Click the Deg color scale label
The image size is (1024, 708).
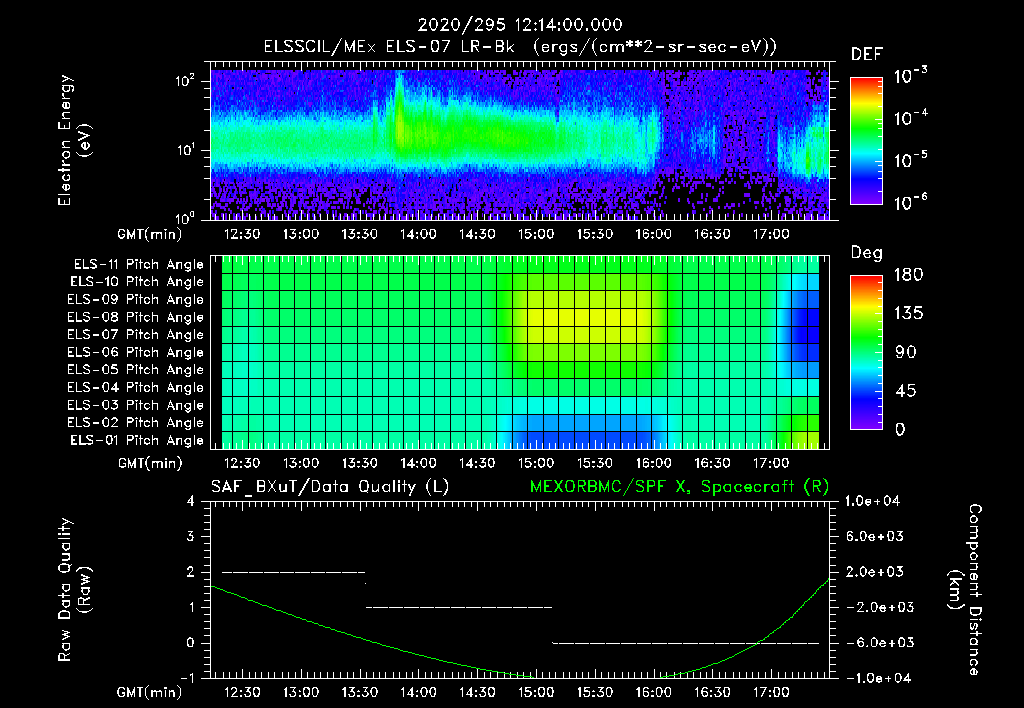point(867,253)
